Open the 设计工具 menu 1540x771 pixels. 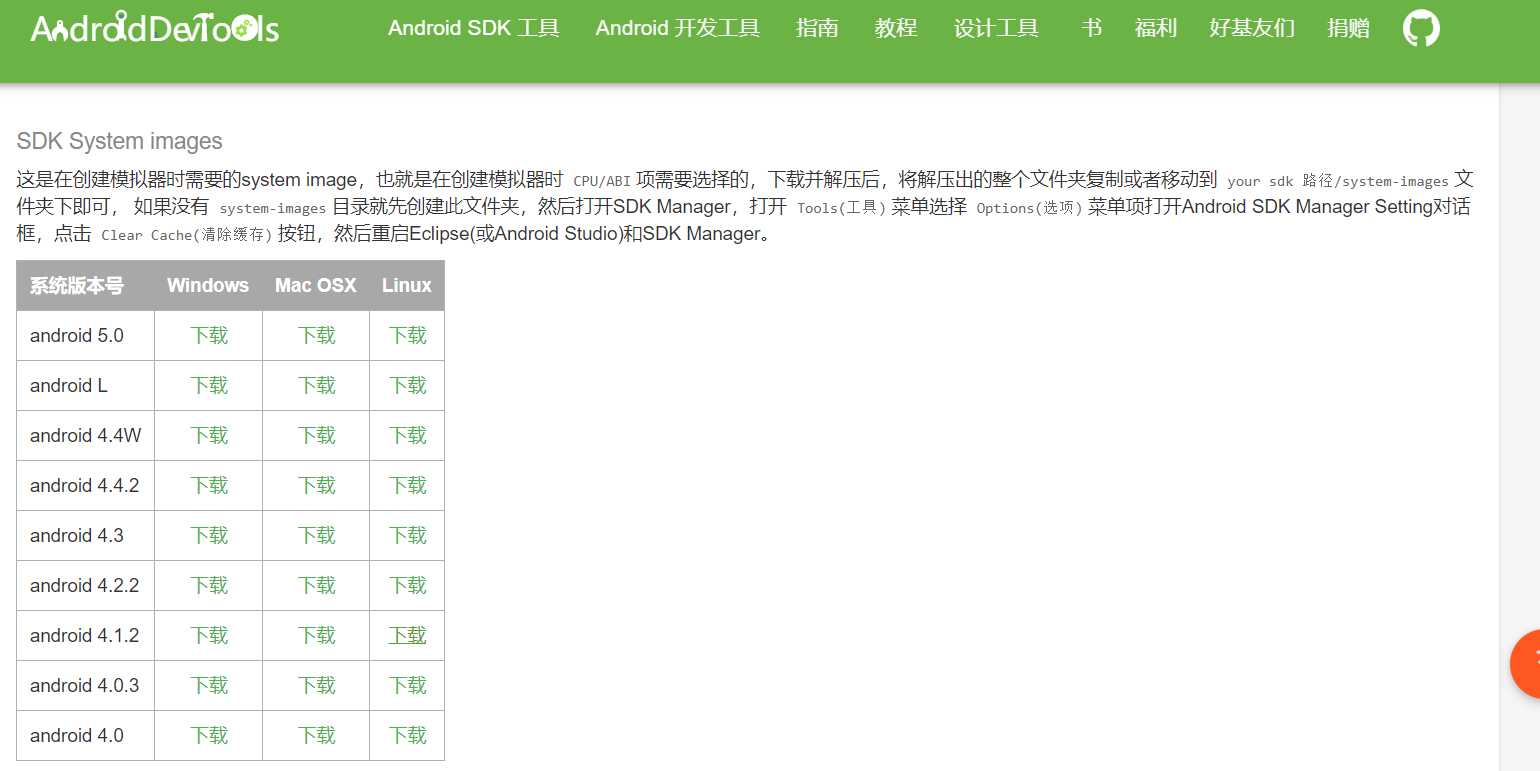tap(996, 28)
